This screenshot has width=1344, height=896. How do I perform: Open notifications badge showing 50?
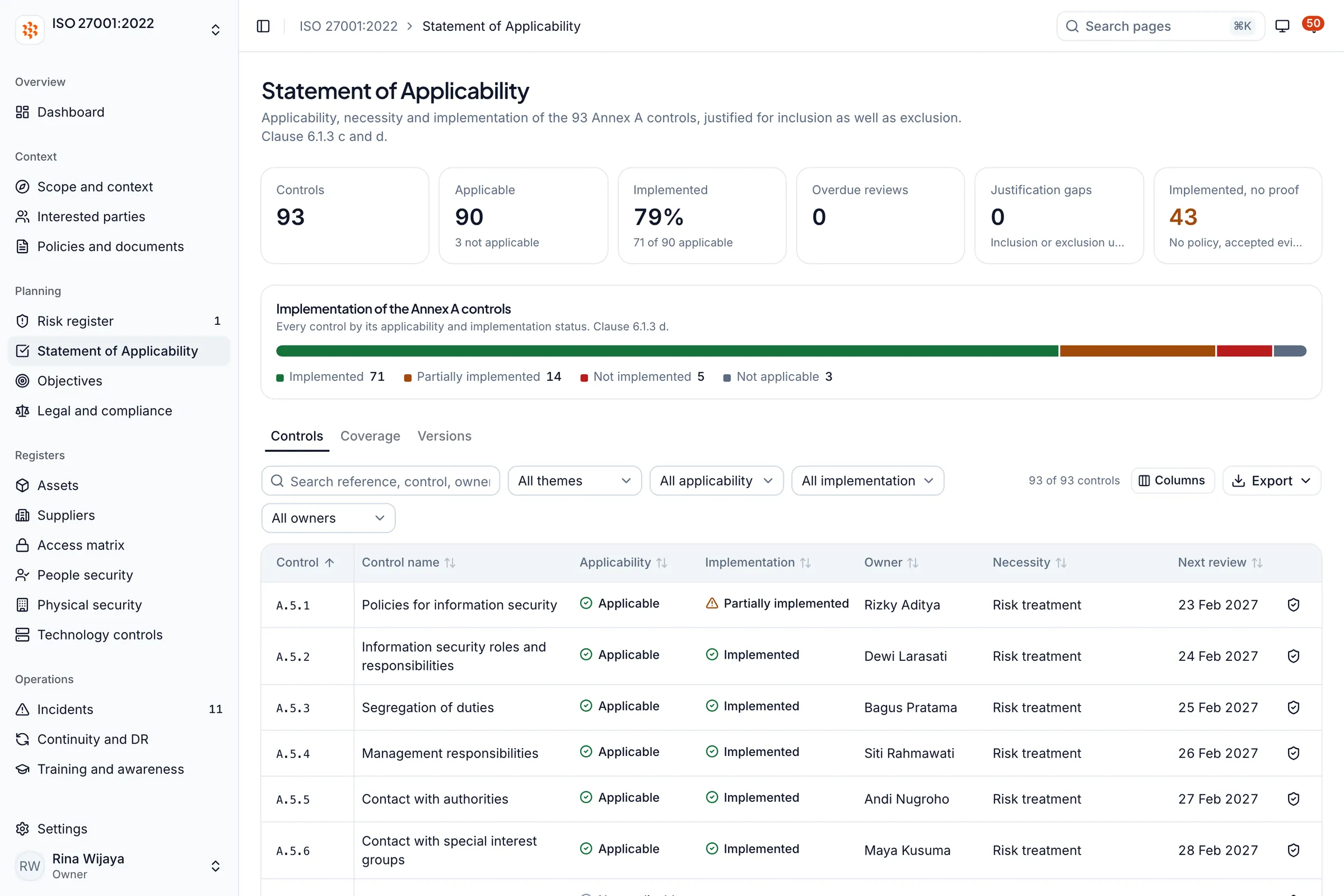pyautogui.click(x=1313, y=25)
